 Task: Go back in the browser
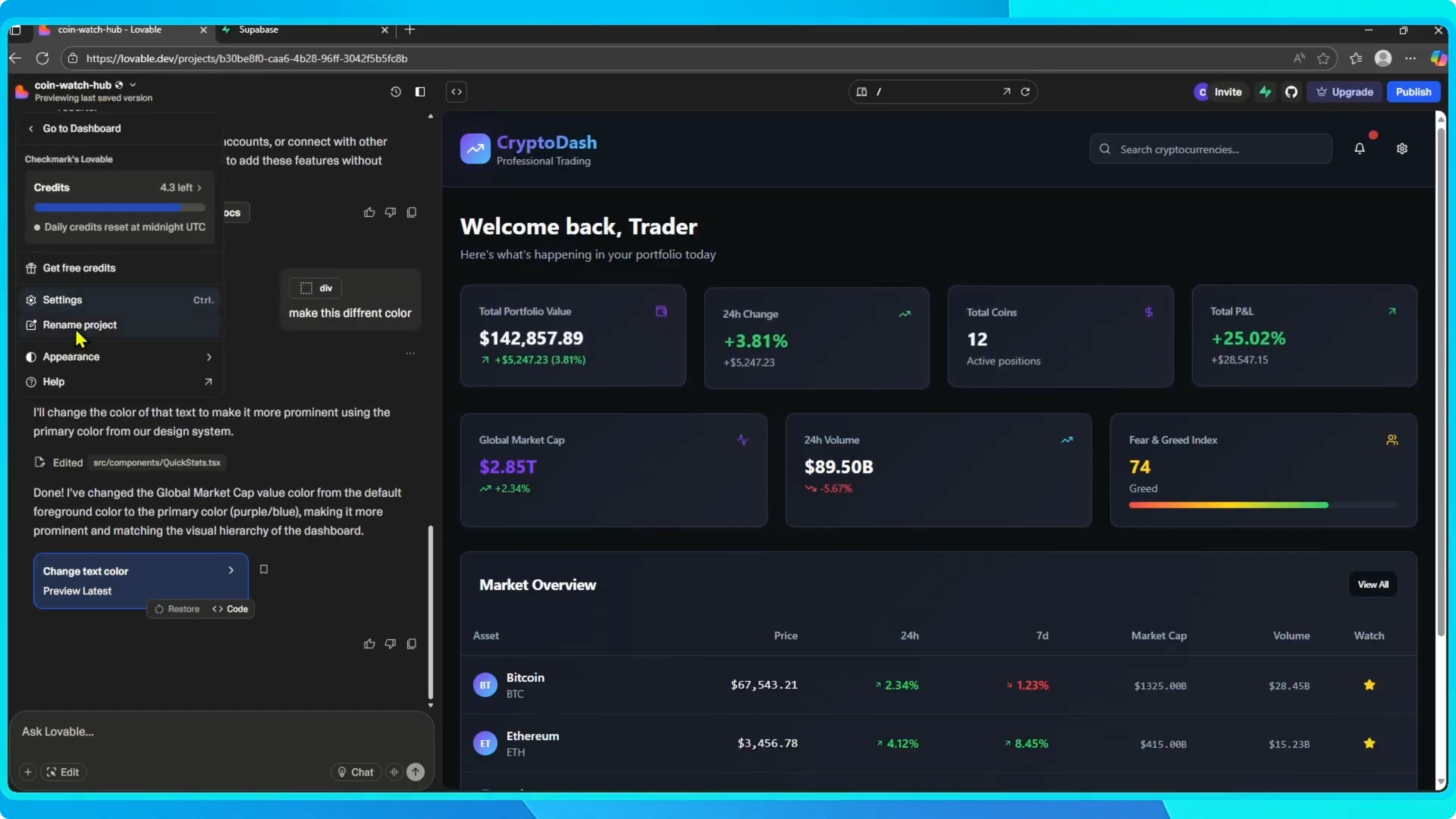pyautogui.click(x=15, y=58)
